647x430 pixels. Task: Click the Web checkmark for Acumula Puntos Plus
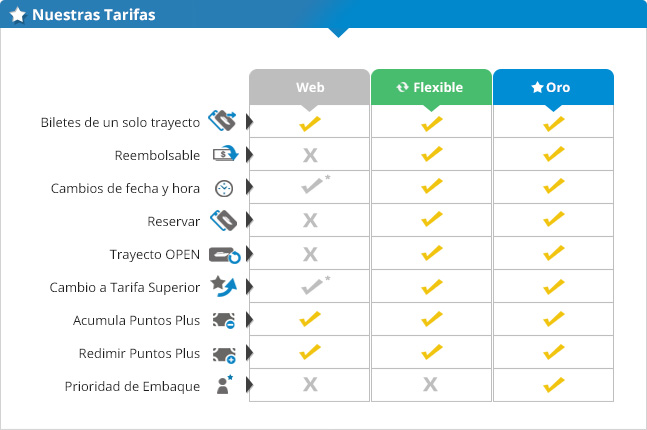pos(310,319)
